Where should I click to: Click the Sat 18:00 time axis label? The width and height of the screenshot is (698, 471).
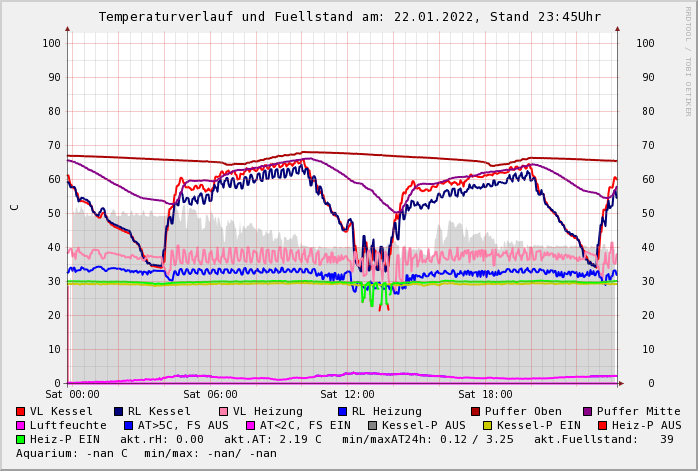(x=485, y=395)
